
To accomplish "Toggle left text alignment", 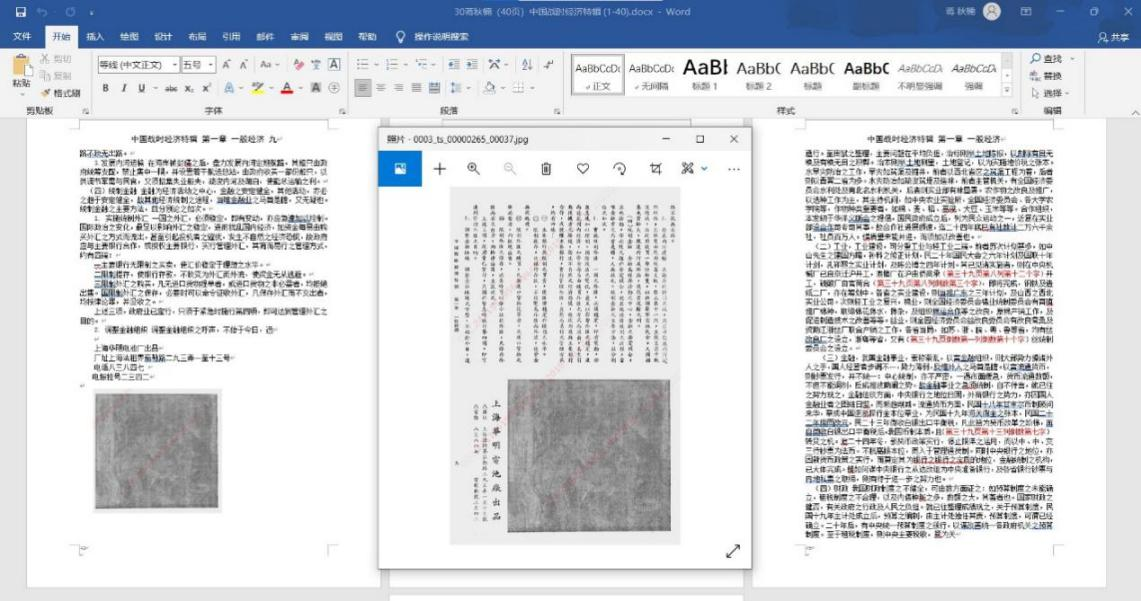I will (364, 87).
